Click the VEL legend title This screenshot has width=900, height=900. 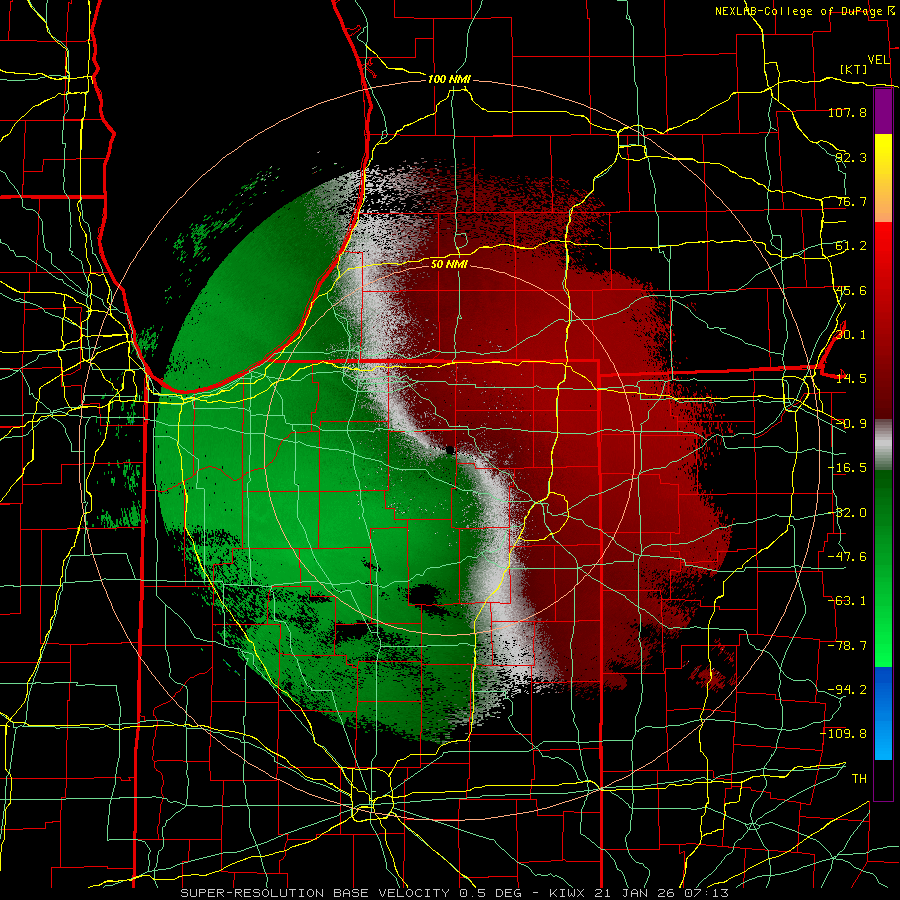pos(879,60)
